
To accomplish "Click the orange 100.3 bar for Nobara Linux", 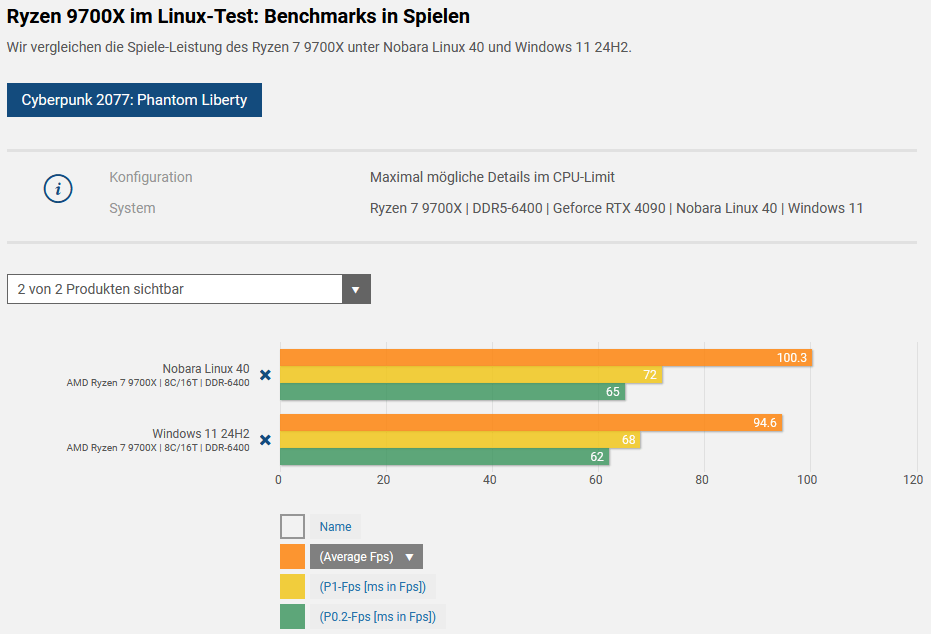I will tap(546, 358).
